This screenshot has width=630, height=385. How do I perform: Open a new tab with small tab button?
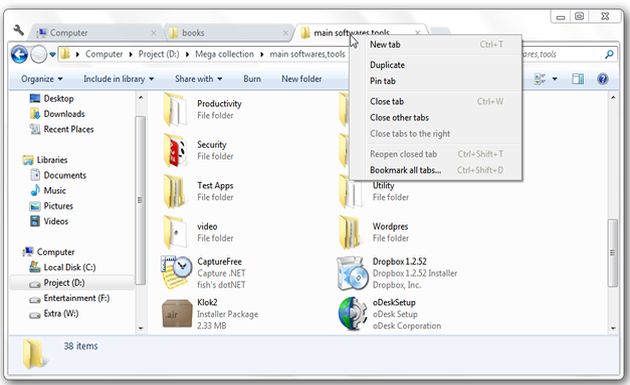point(440,31)
